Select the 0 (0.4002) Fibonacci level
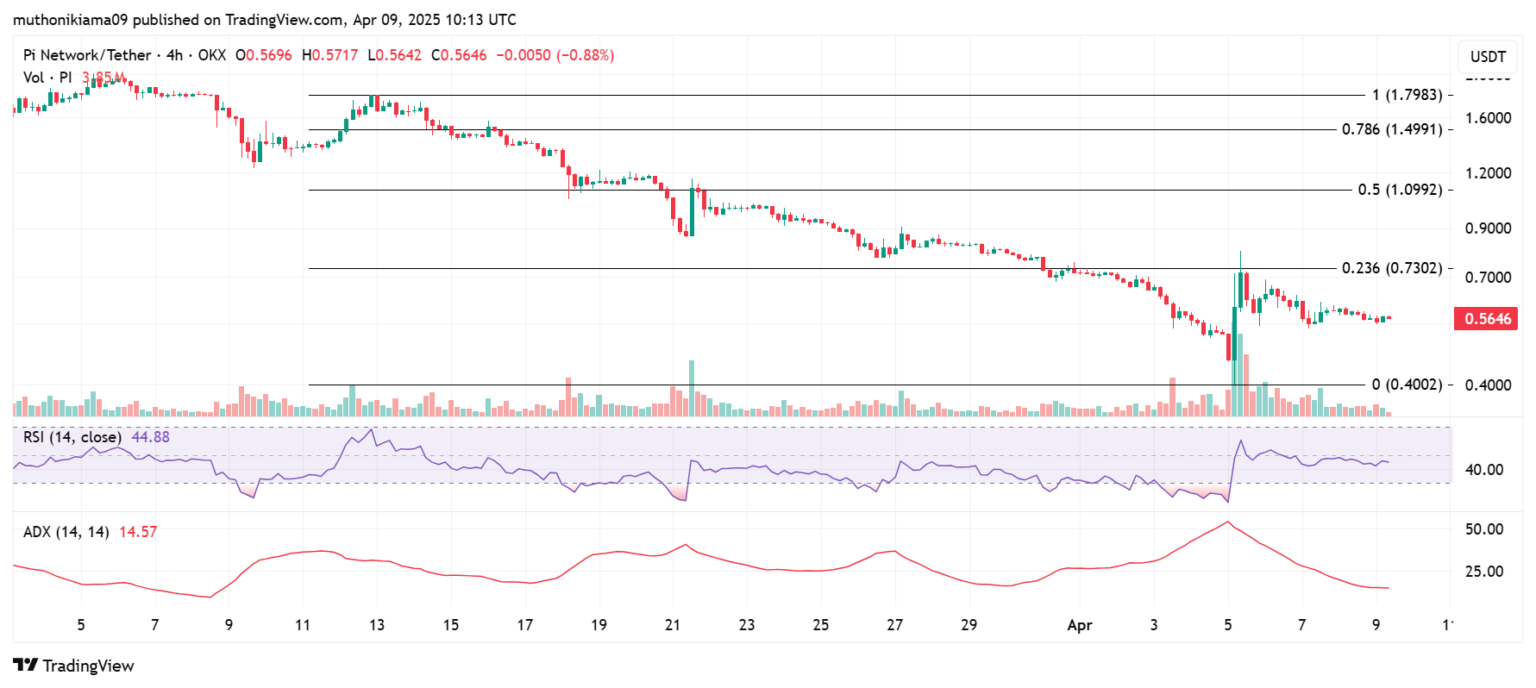This screenshot has width=1536, height=688. pyautogui.click(x=1404, y=384)
